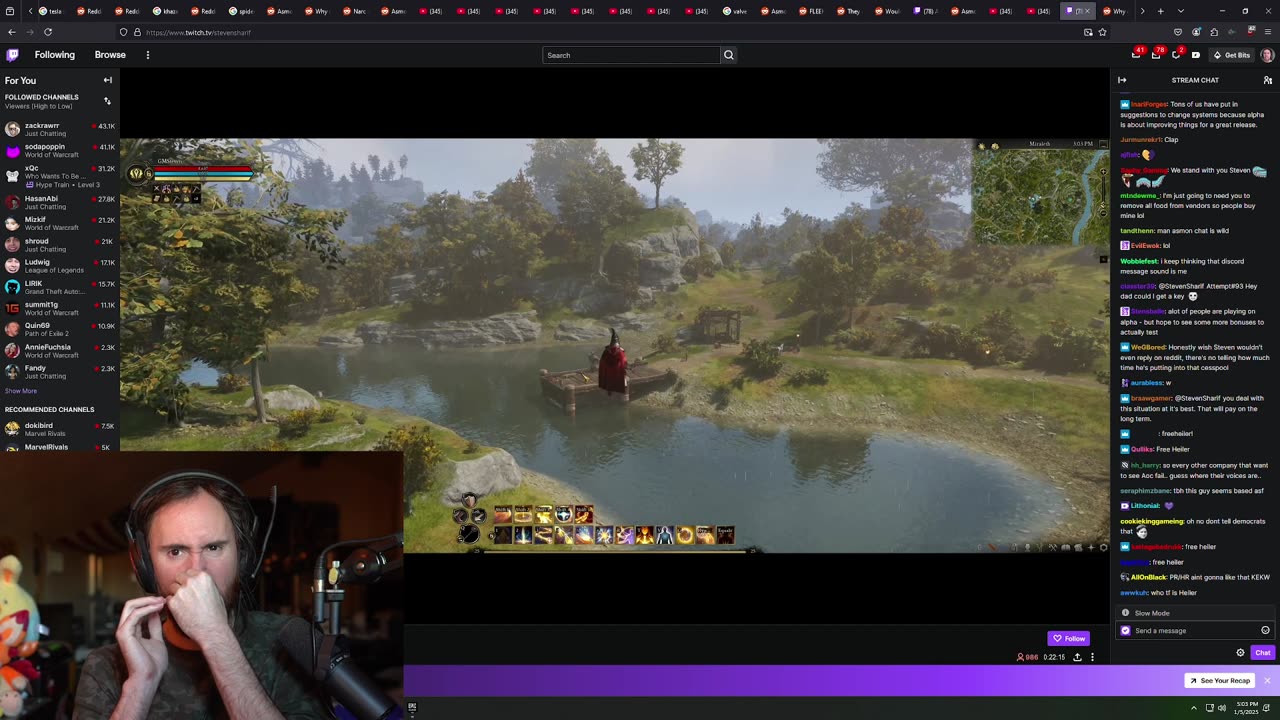The height and width of the screenshot is (720, 1280).
Task: Open the taskbar clock showing 5:03 PM
Action: point(1246,708)
